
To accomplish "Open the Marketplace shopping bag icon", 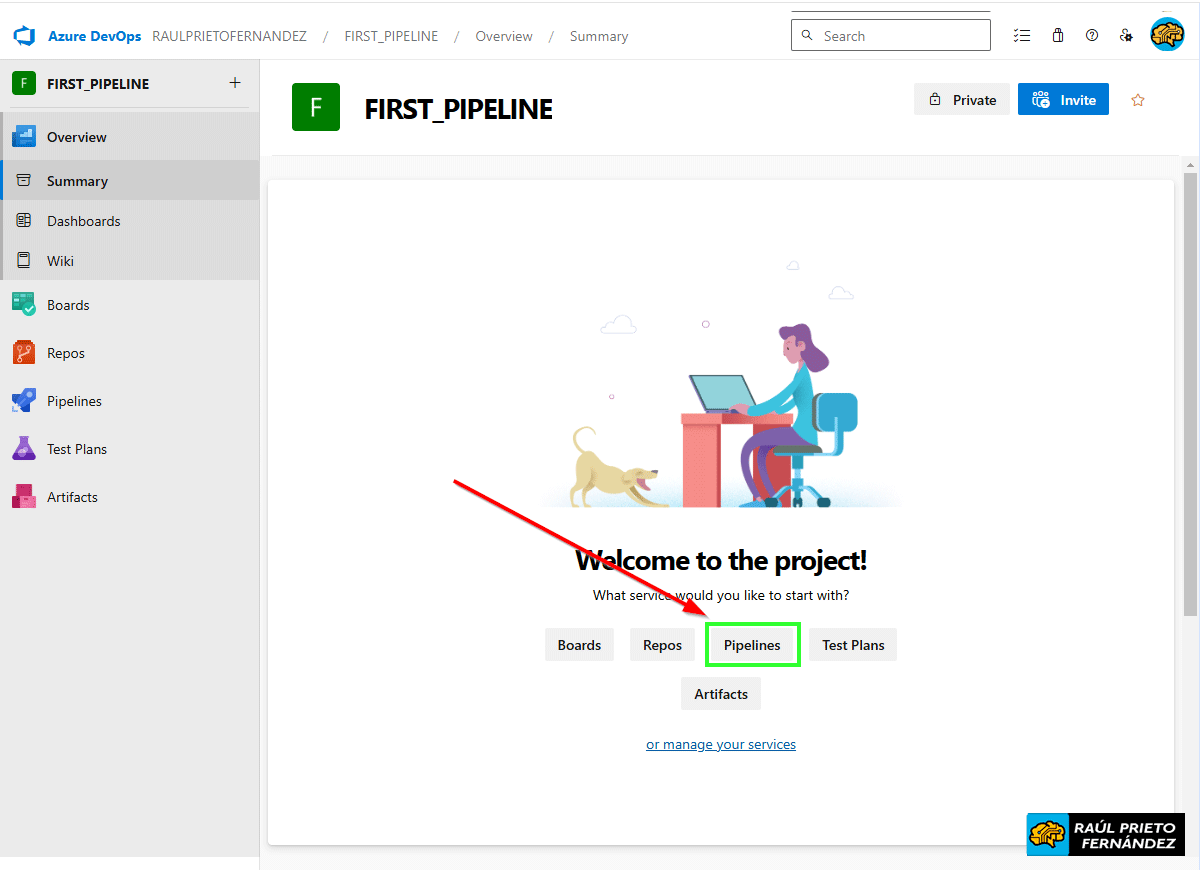I will click(x=1058, y=36).
